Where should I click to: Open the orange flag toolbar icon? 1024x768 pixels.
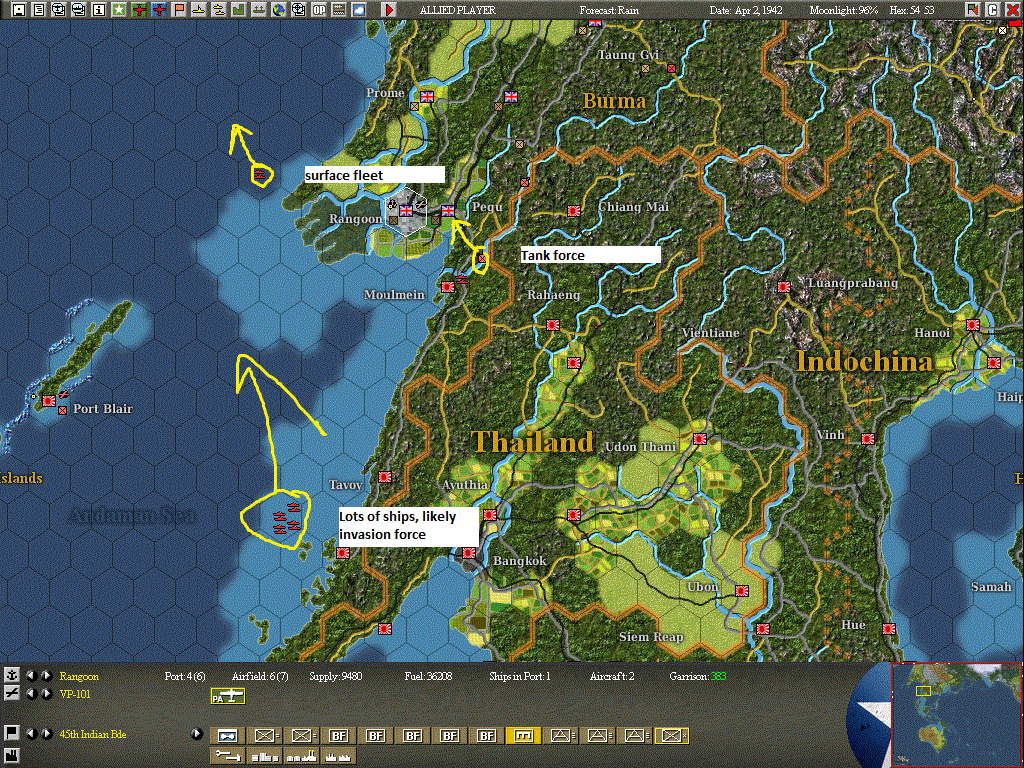[179, 9]
